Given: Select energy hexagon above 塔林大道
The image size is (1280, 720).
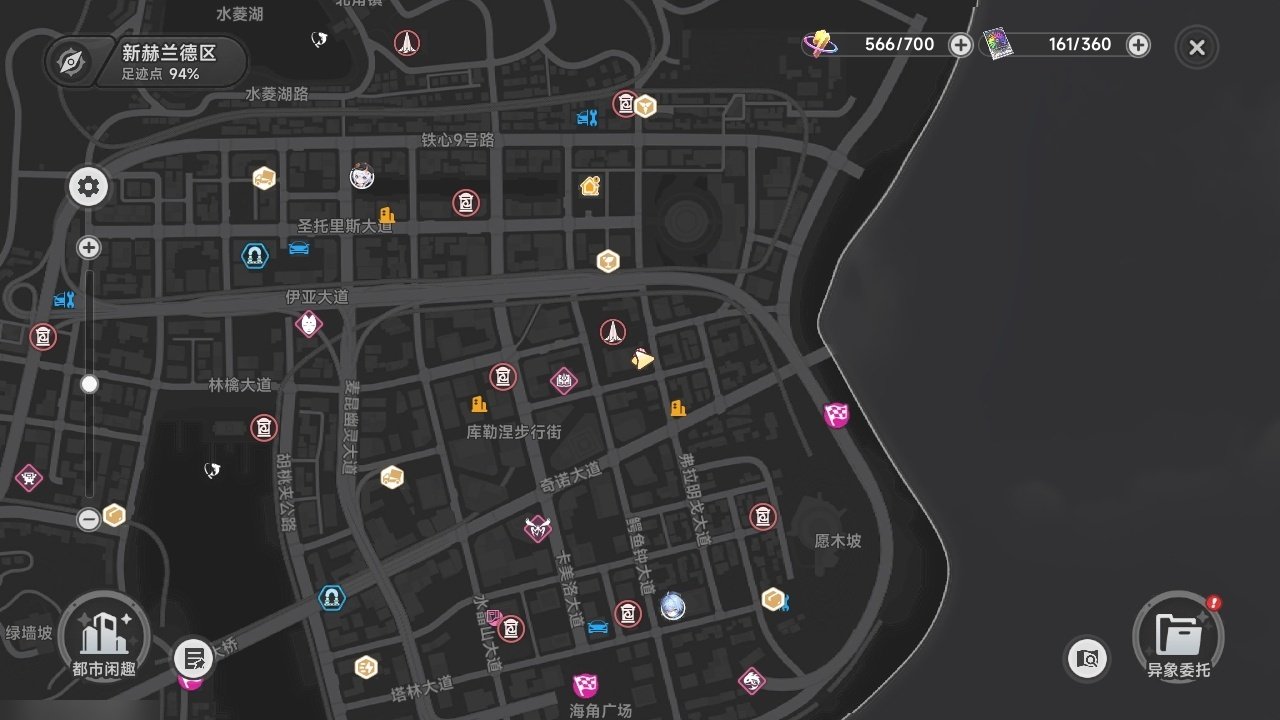Looking at the screenshot, I should (x=367, y=667).
